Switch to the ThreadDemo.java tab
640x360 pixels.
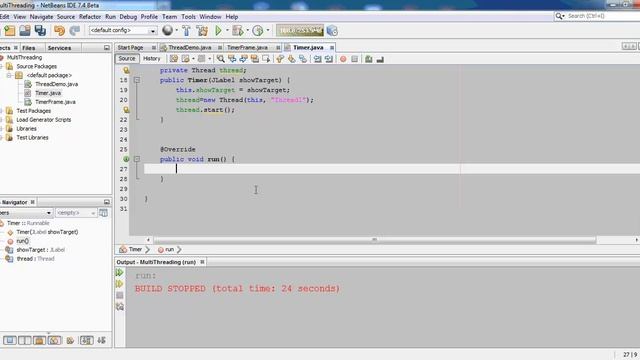[190, 48]
